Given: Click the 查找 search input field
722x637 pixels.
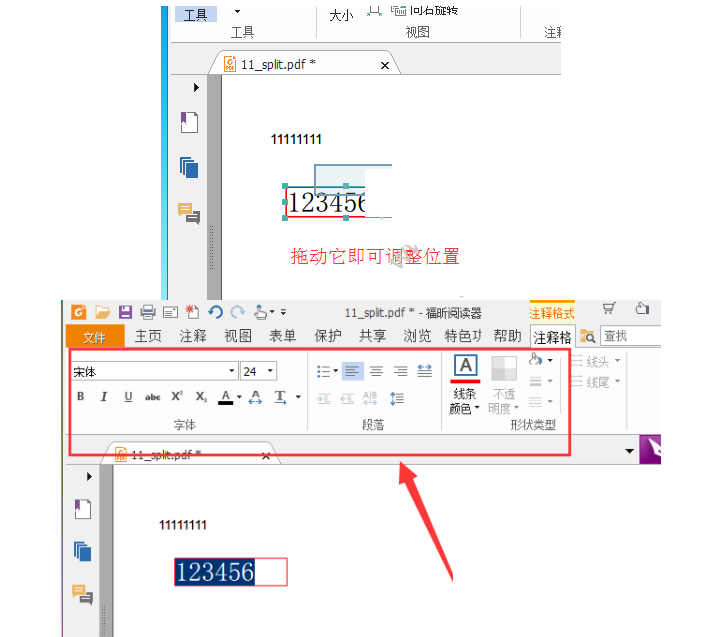Looking at the screenshot, I should click(628, 336).
